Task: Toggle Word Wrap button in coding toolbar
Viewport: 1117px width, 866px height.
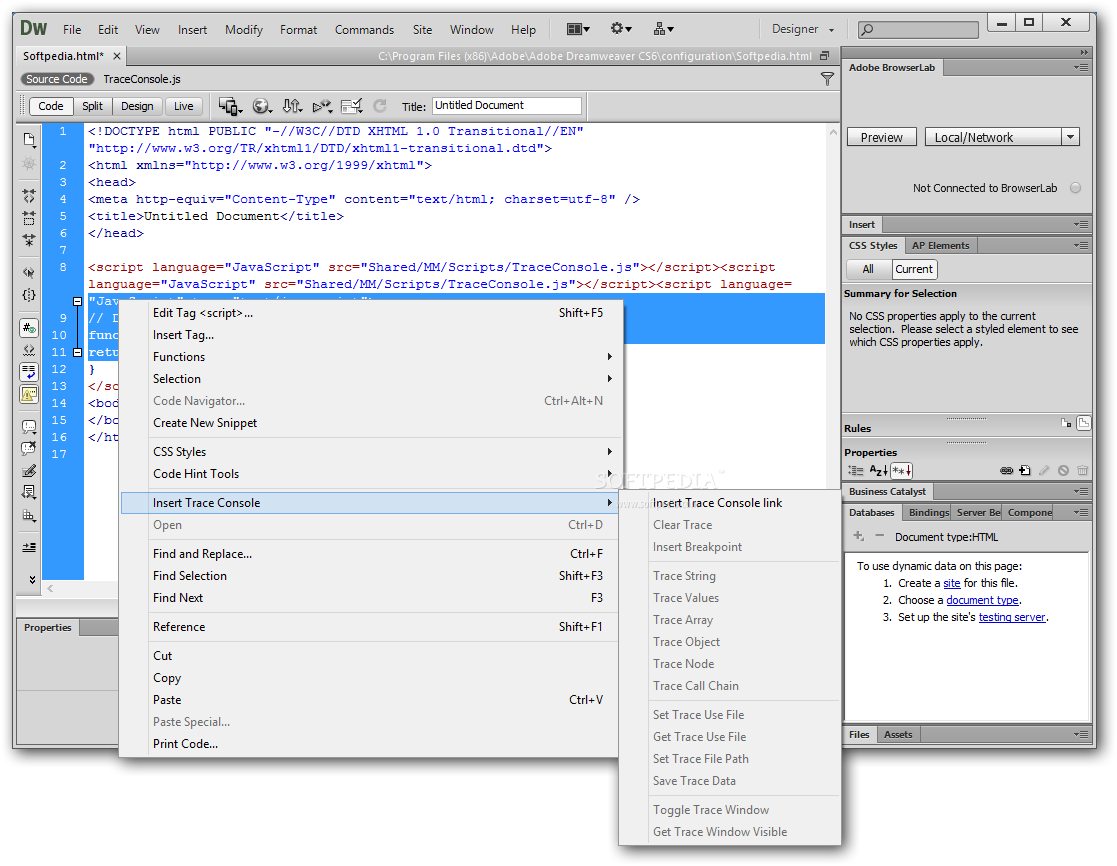Action: point(28,372)
